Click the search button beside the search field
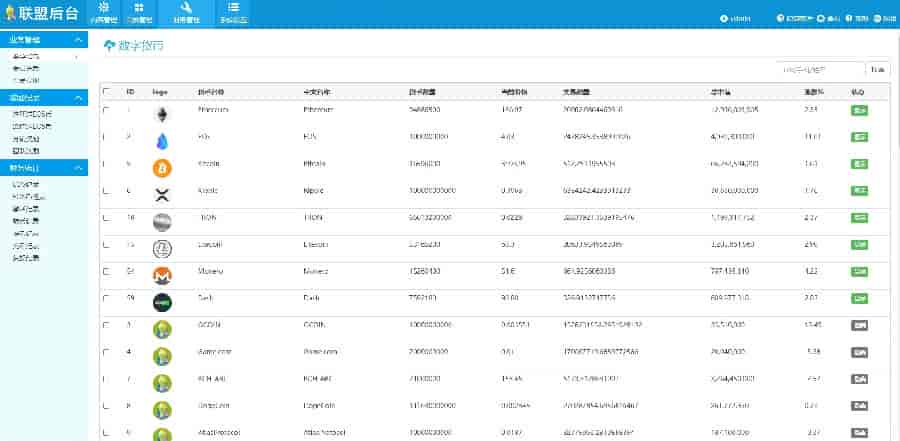 coord(877,69)
